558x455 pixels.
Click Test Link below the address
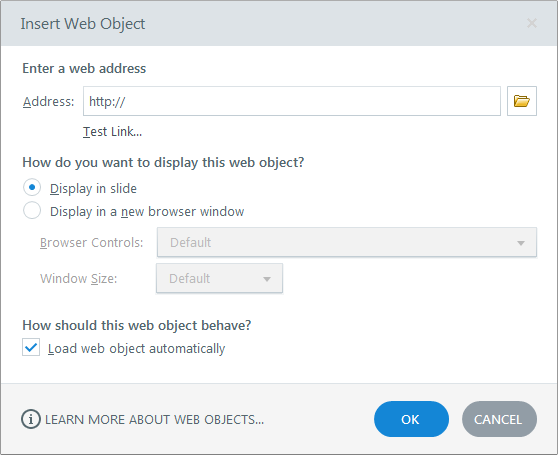click(112, 132)
